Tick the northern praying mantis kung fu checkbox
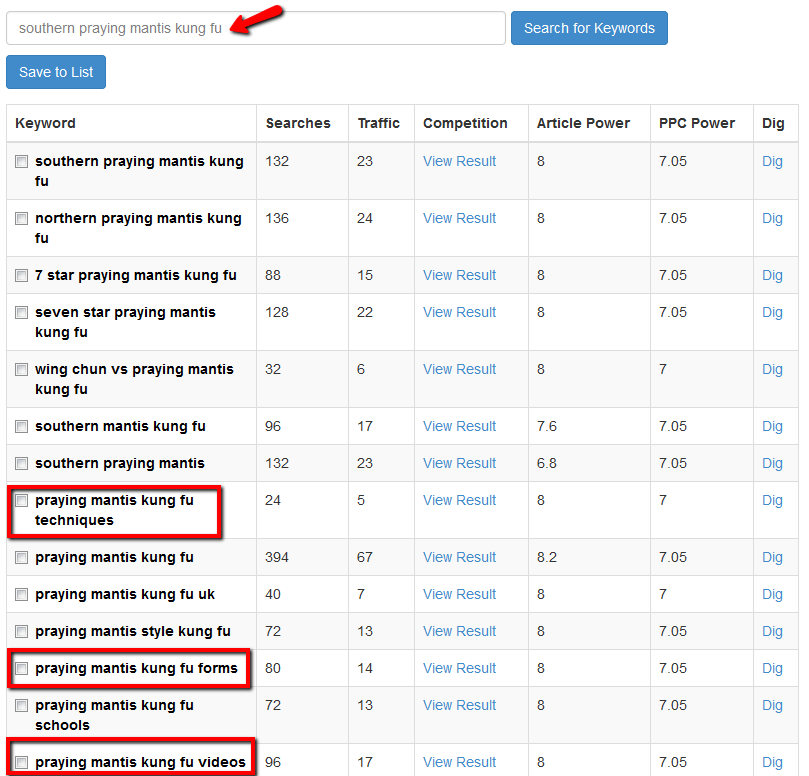The image size is (809, 776). coord(22,219)
